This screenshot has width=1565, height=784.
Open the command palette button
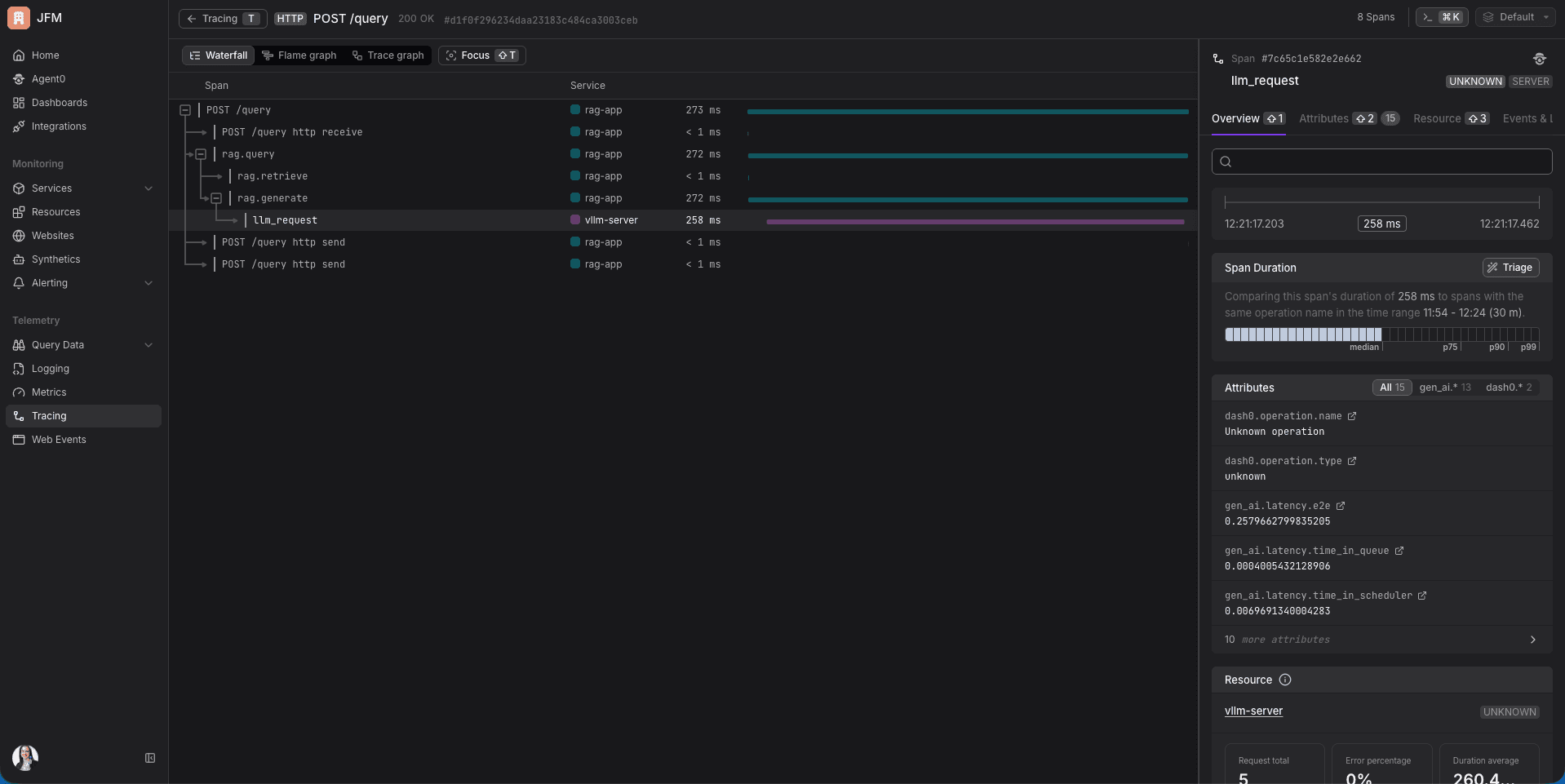pyautogui.click(x=1442, y=17)
